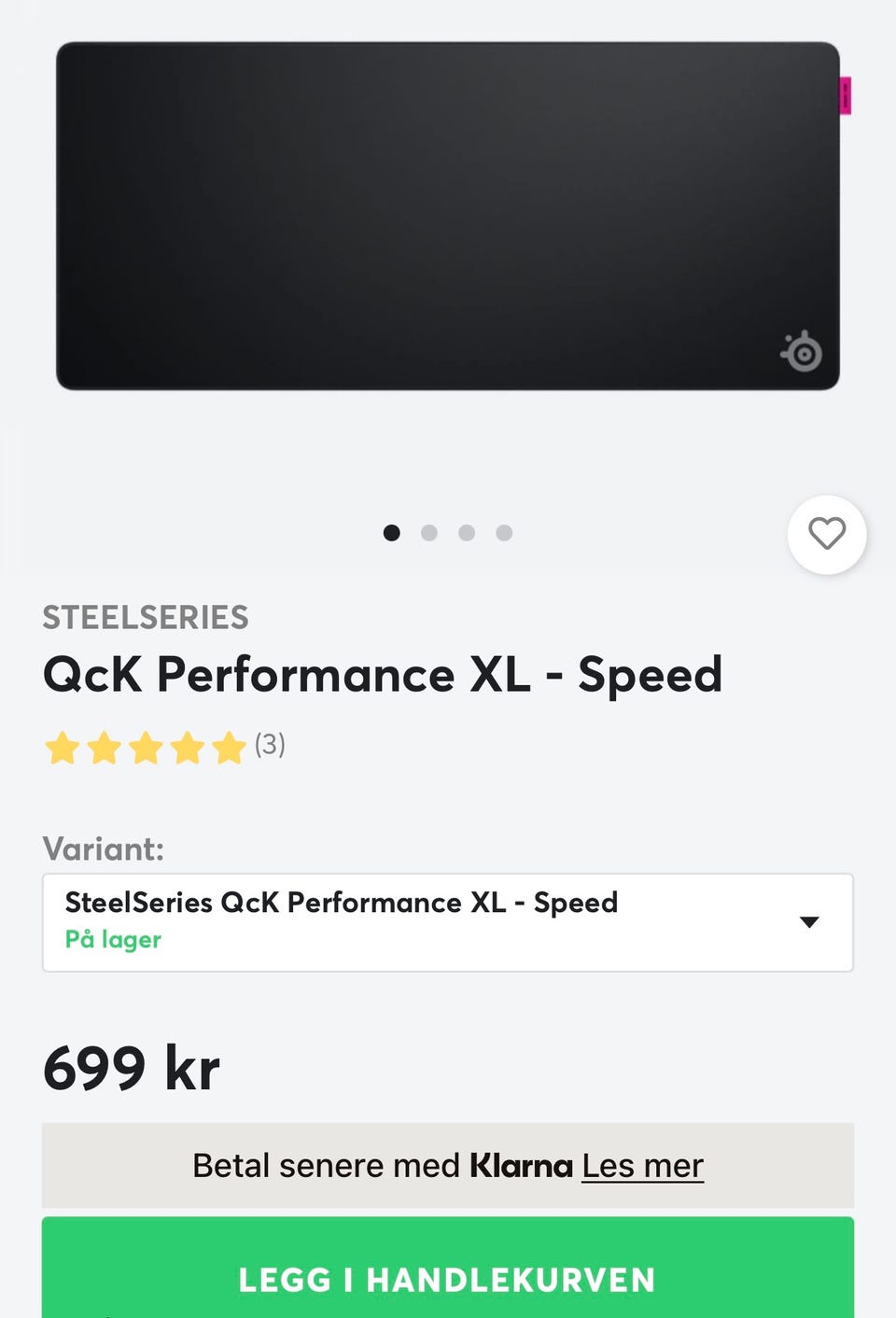
Task: Click the five-star rating
Action: pos(146,748)
